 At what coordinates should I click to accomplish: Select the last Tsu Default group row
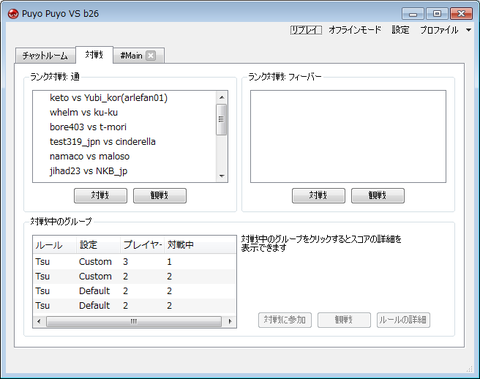(134, 306)
